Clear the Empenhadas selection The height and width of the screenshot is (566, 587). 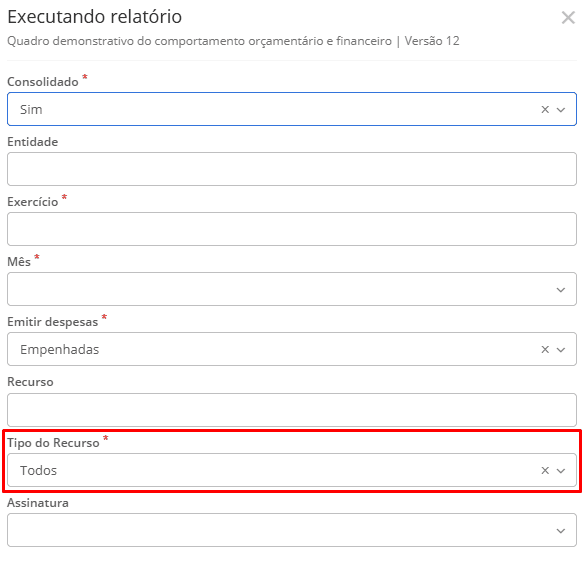click(545, 349)
